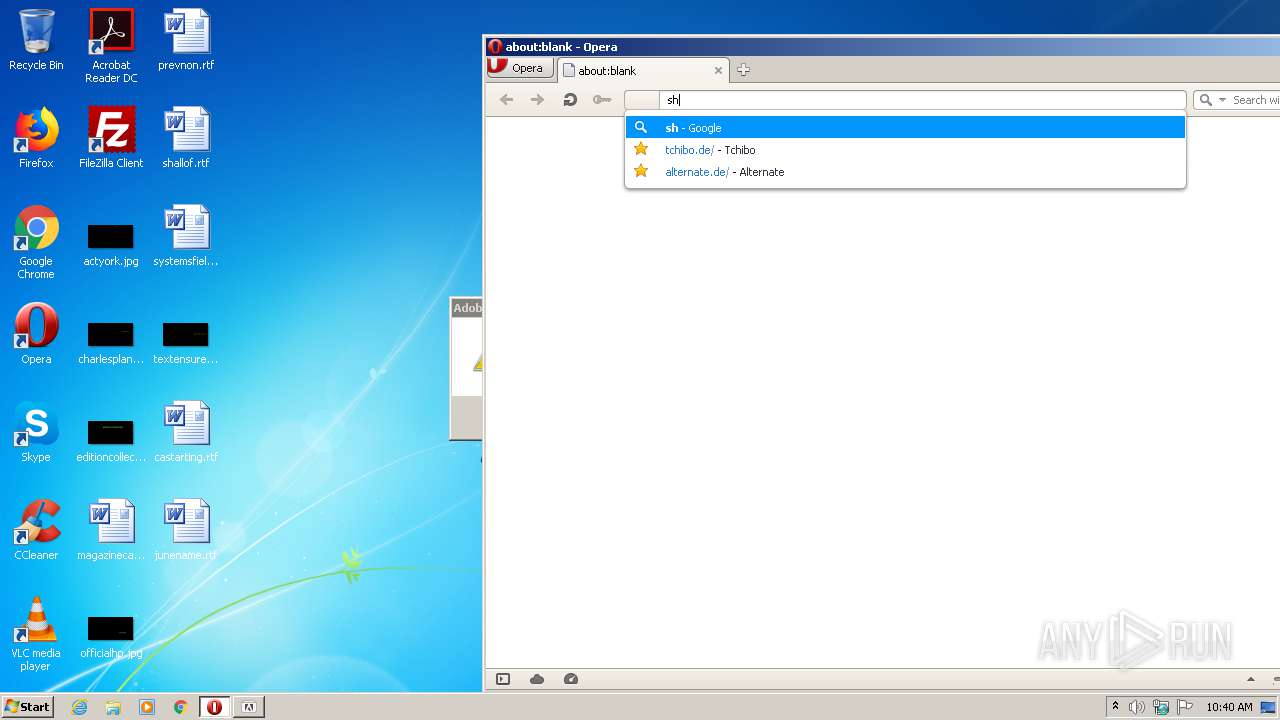Open the alternate.de/ bookmark suggestion

pos(905,172)
